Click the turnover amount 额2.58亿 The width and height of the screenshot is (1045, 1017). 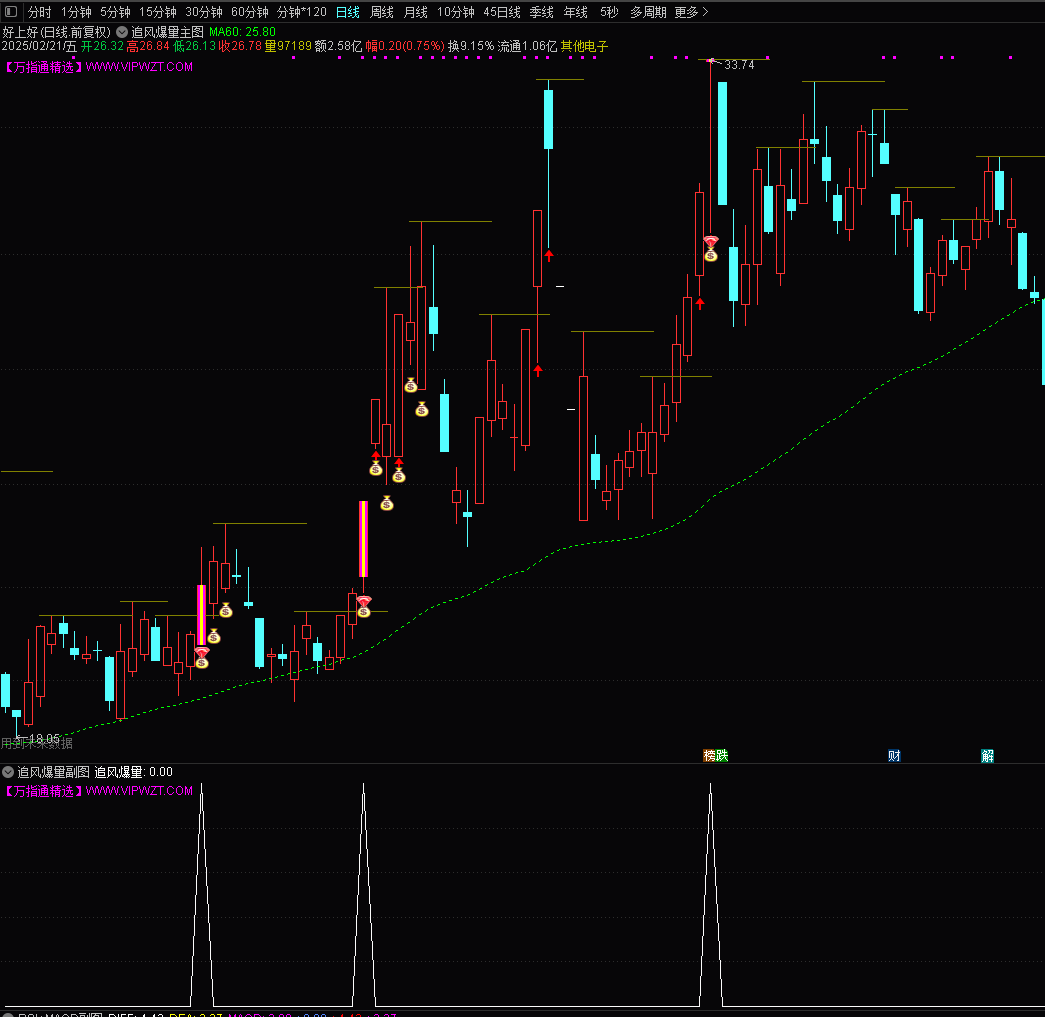(x=339, y=46)
